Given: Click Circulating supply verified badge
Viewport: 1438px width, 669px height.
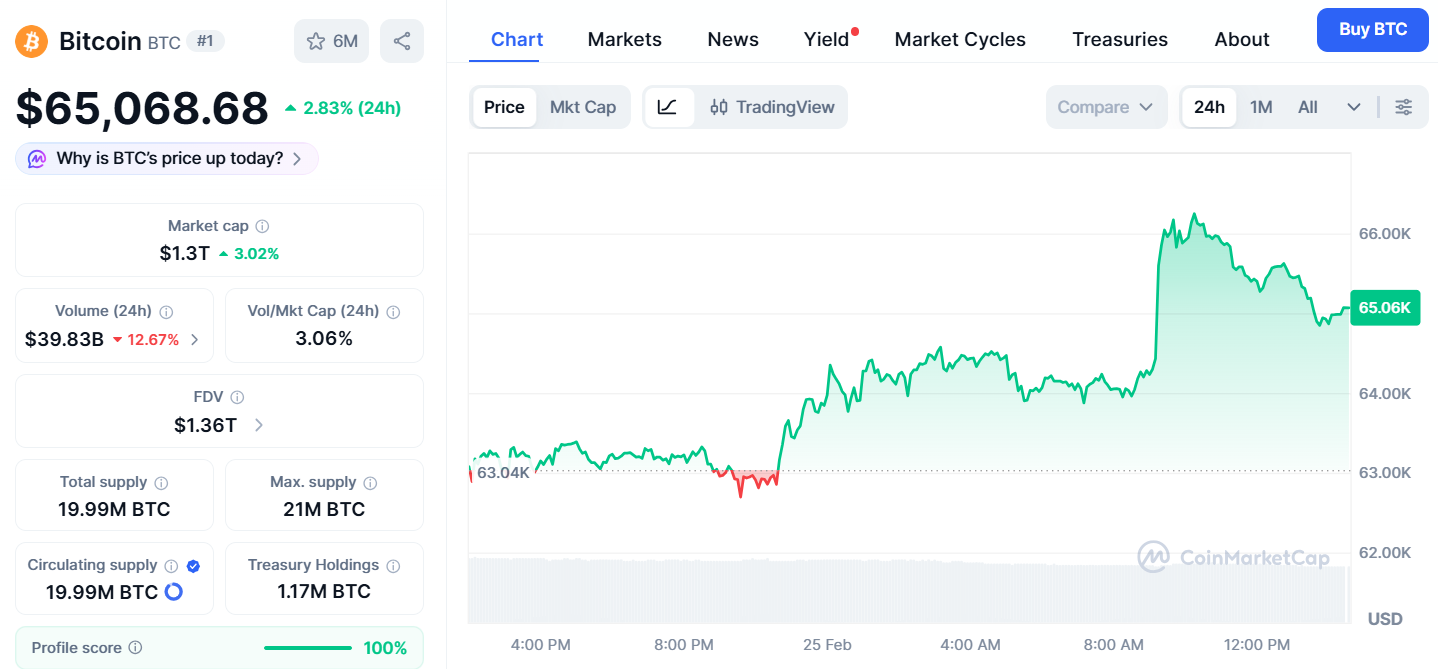Looking at the screenshot, I should 194,566.
